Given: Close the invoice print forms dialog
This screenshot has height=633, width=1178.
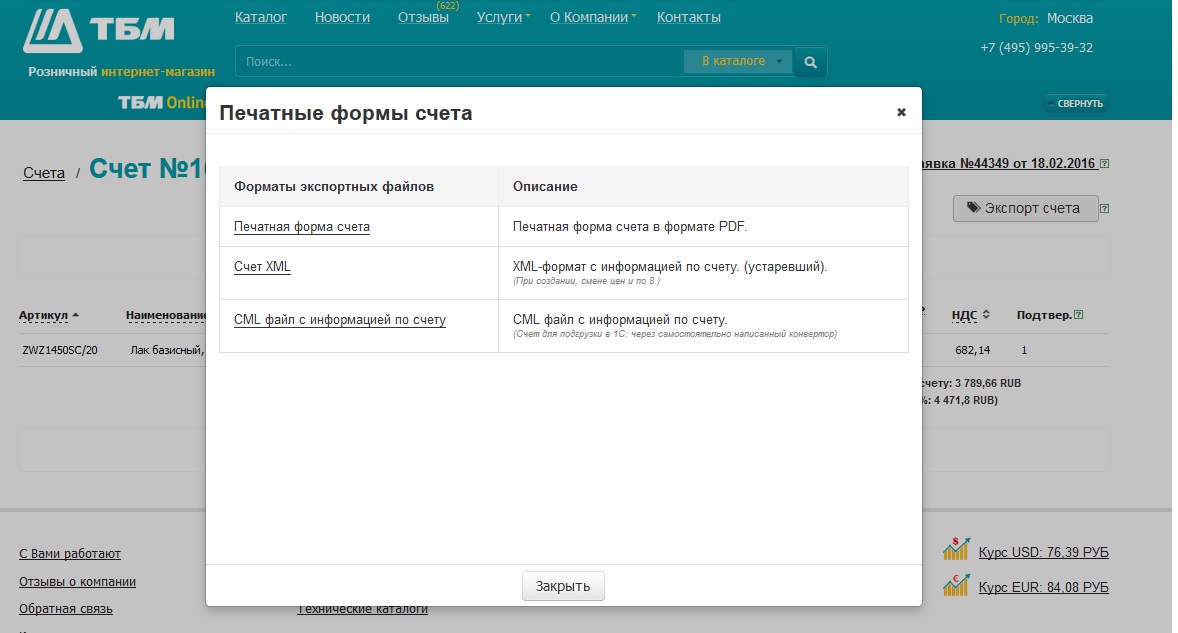Looking at the screenshot, I should point(901,113).
